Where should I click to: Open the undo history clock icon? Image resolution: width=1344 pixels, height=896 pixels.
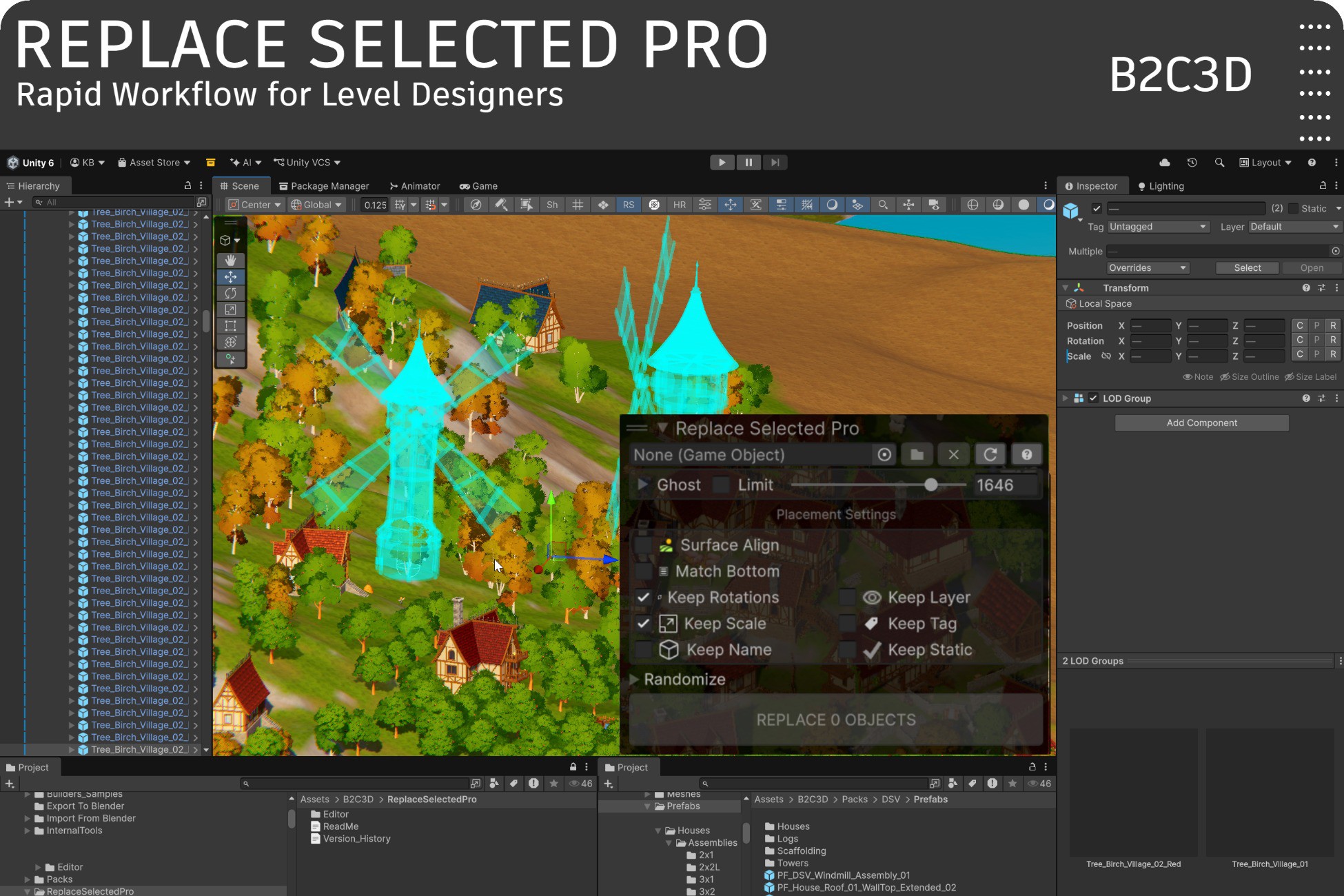point(1192,163)
